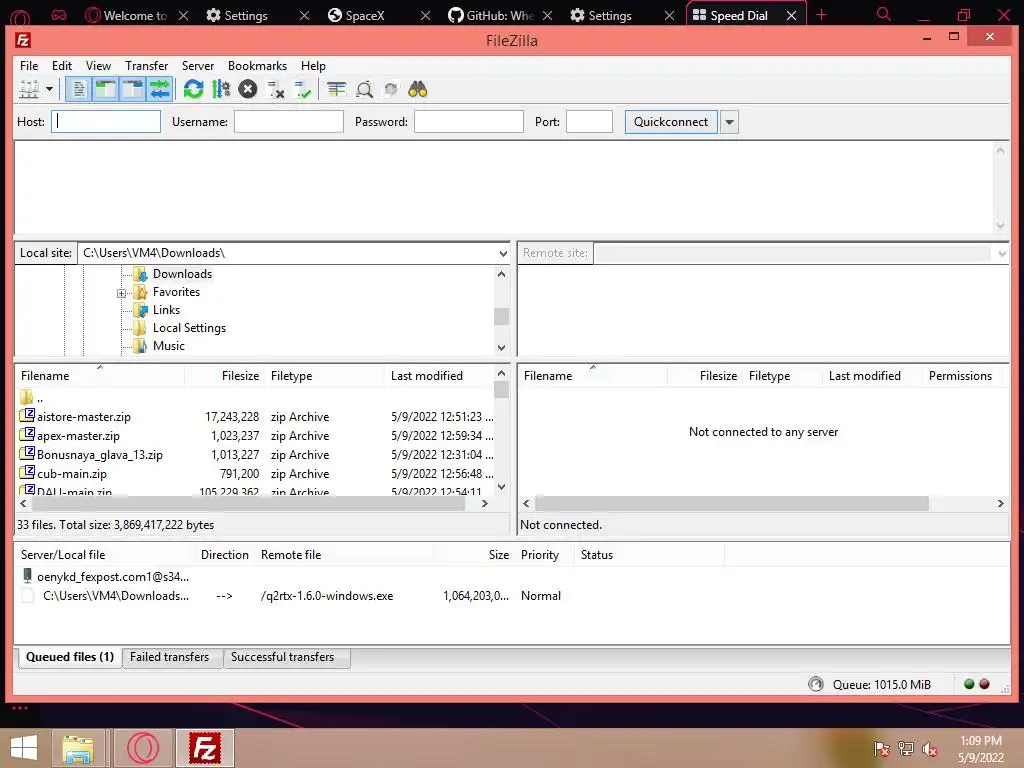Click the Disconnect from server icon
This screenshot has height=768, width=1024.
point(276,89)
